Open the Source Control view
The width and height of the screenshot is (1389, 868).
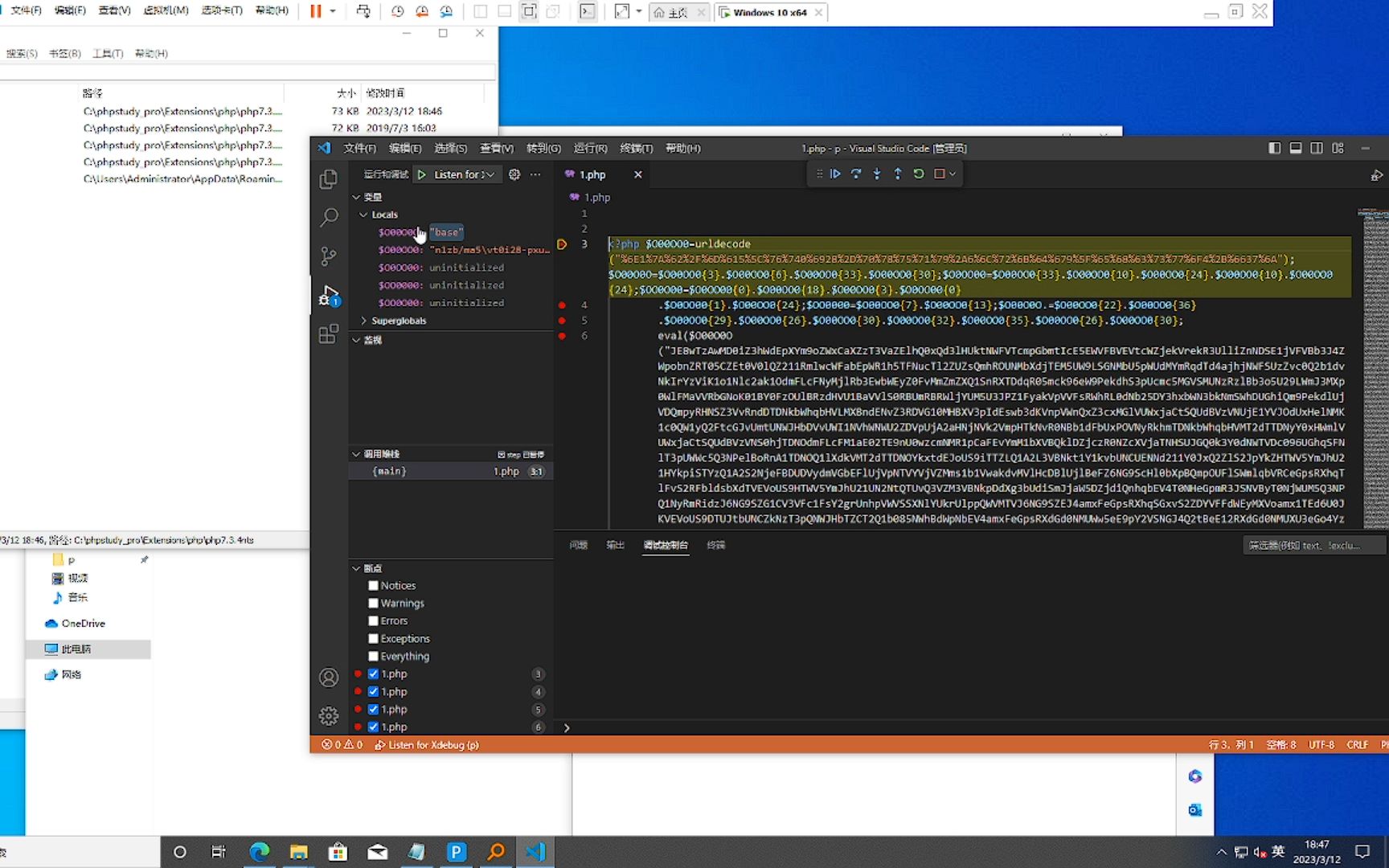pos(329,256)
